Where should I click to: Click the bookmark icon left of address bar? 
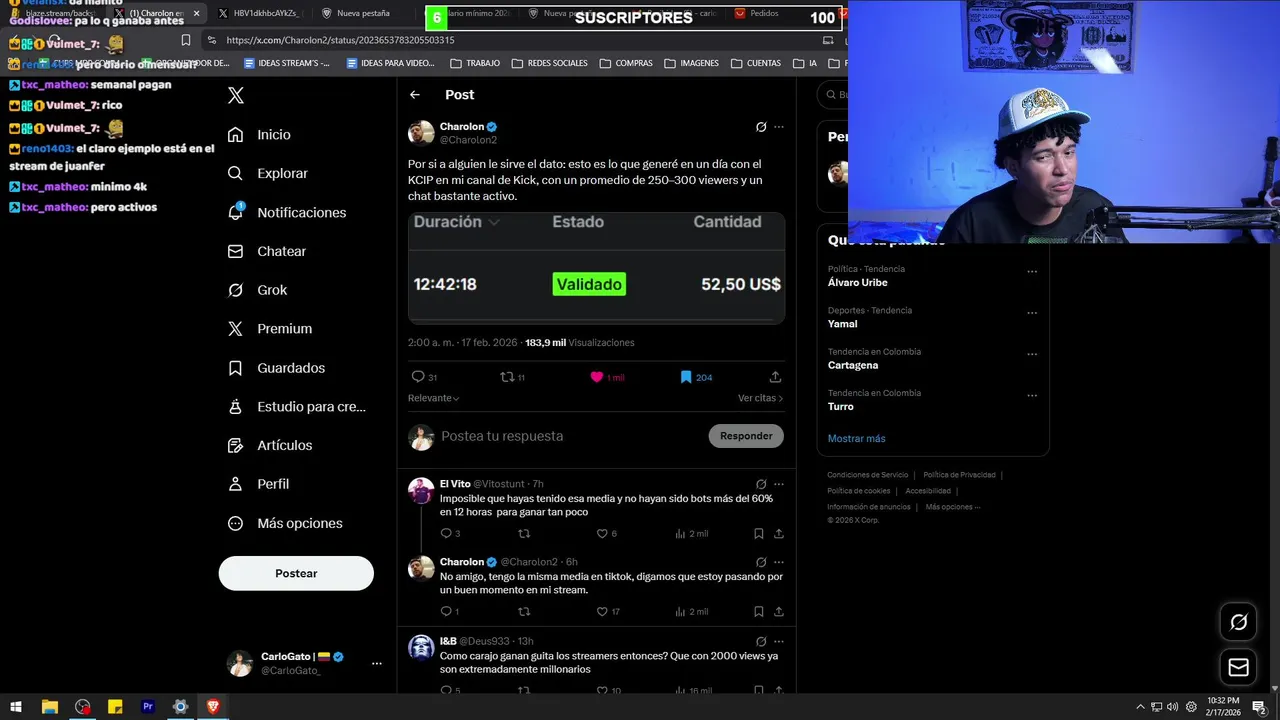(x=186, y=40)
